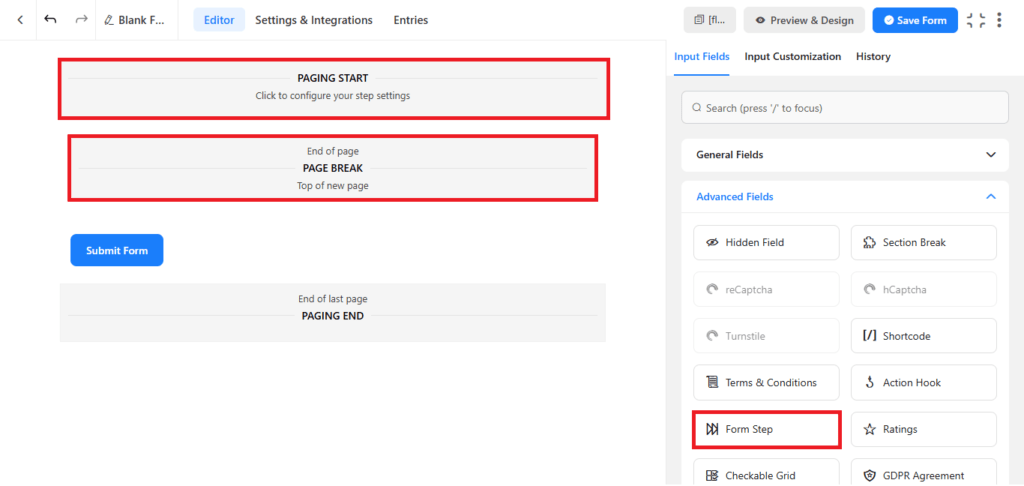Add an Action Hook field
Viewport: 1024px width, 486px height.
[923, 383]
